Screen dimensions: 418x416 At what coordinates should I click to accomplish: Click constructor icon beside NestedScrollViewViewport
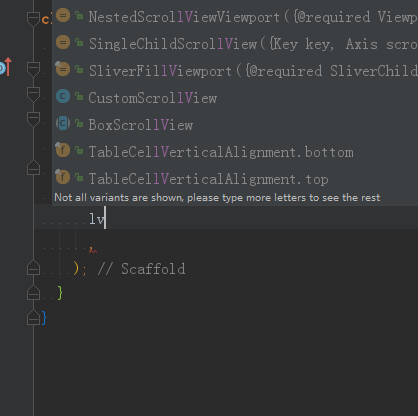(x=63, y=15)
